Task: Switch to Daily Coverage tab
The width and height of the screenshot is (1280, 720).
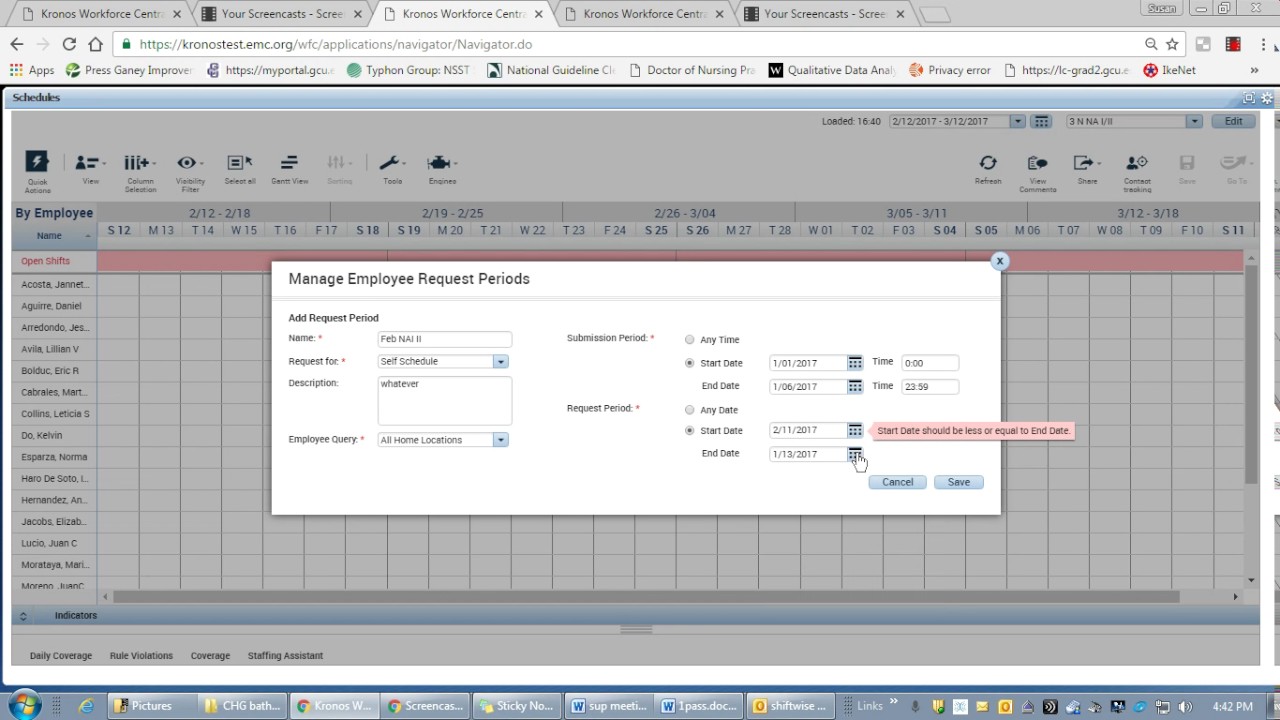Action: (61, 656)
